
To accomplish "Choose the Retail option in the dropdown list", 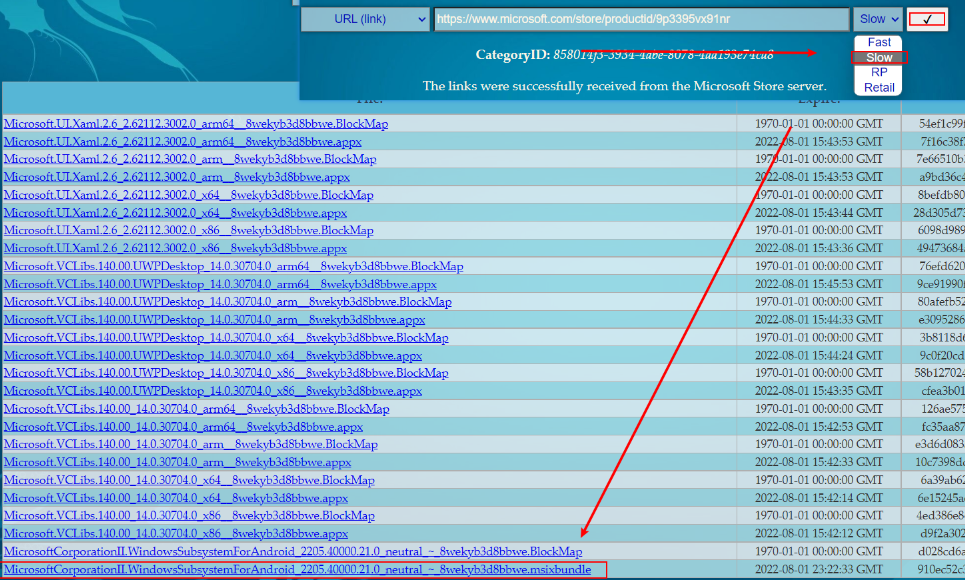I will click(x=878, y=87).
